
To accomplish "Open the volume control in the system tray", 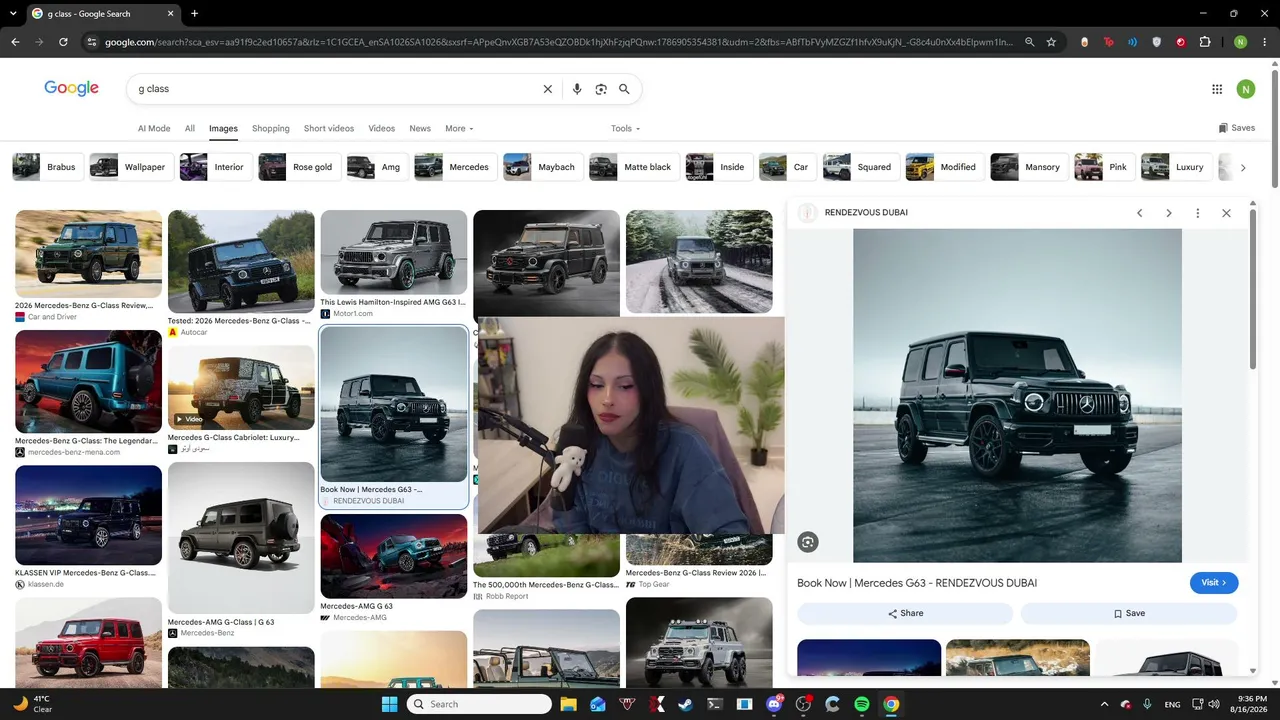I will (x=1213, y=704).
